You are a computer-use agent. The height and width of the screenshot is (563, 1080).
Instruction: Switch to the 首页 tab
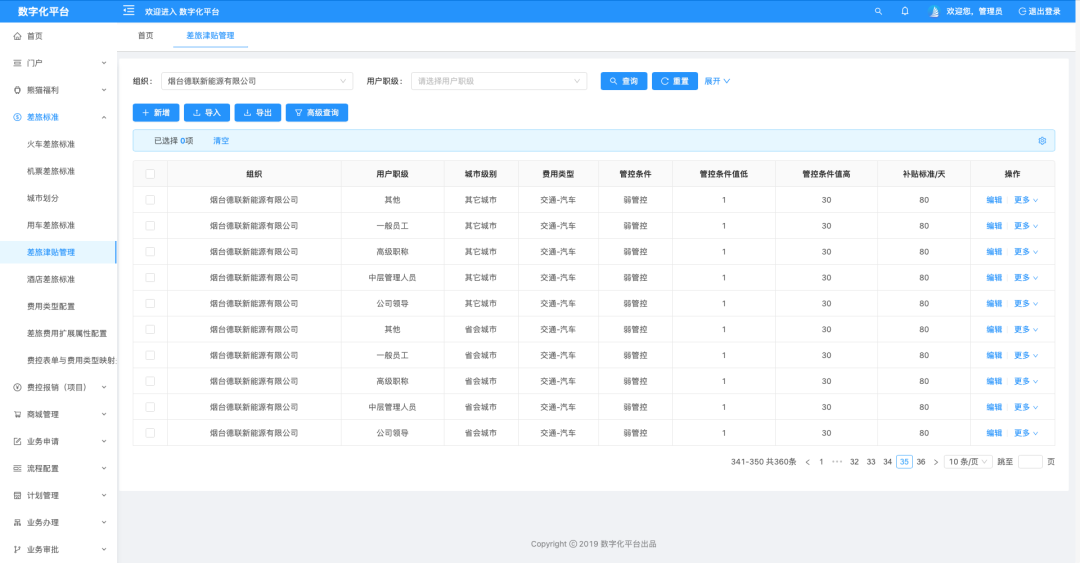coord(146,36)
